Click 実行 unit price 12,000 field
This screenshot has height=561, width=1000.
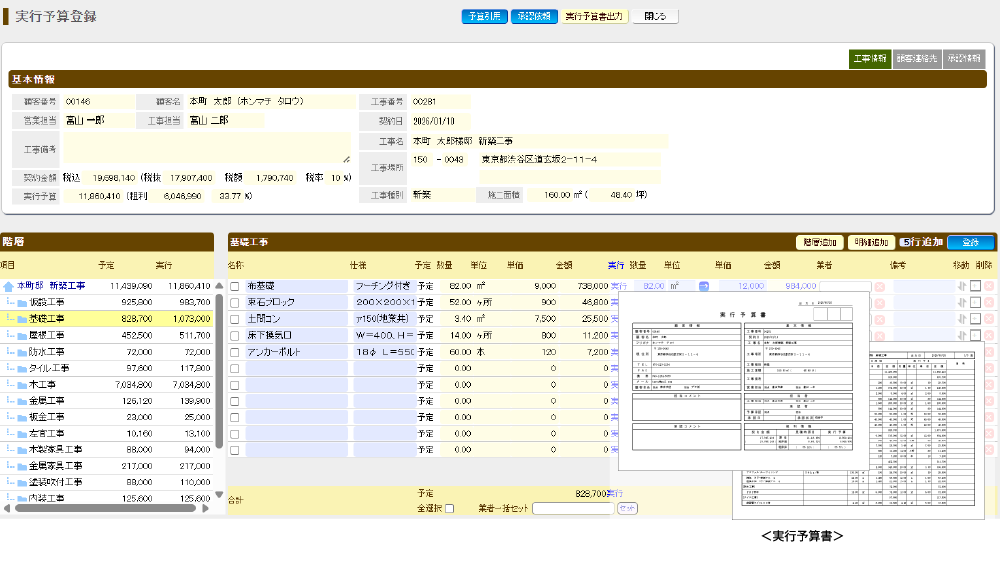[741, 286]
